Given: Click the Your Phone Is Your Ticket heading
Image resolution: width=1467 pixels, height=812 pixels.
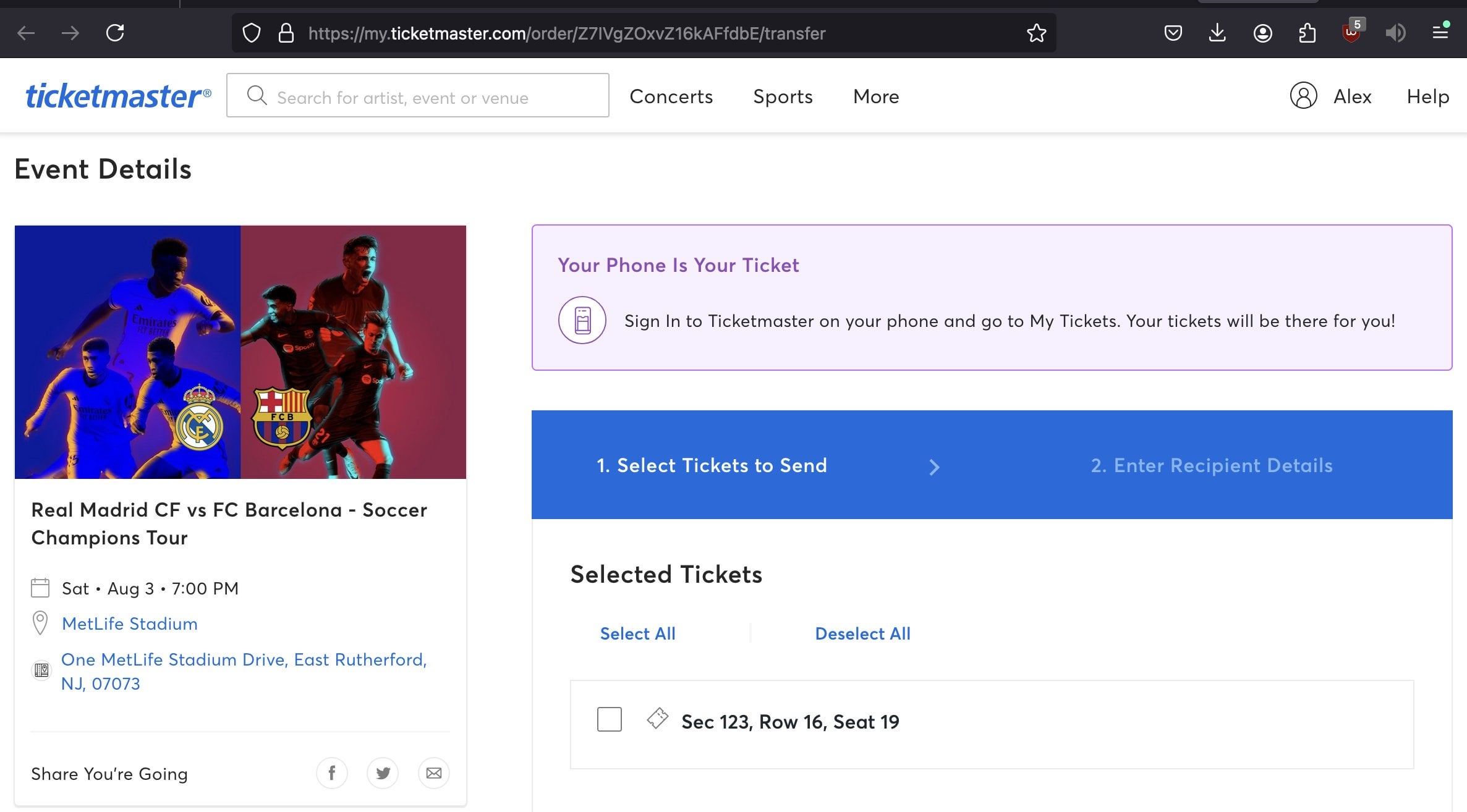Looking at the screenshot, I should tap(678, 264).
